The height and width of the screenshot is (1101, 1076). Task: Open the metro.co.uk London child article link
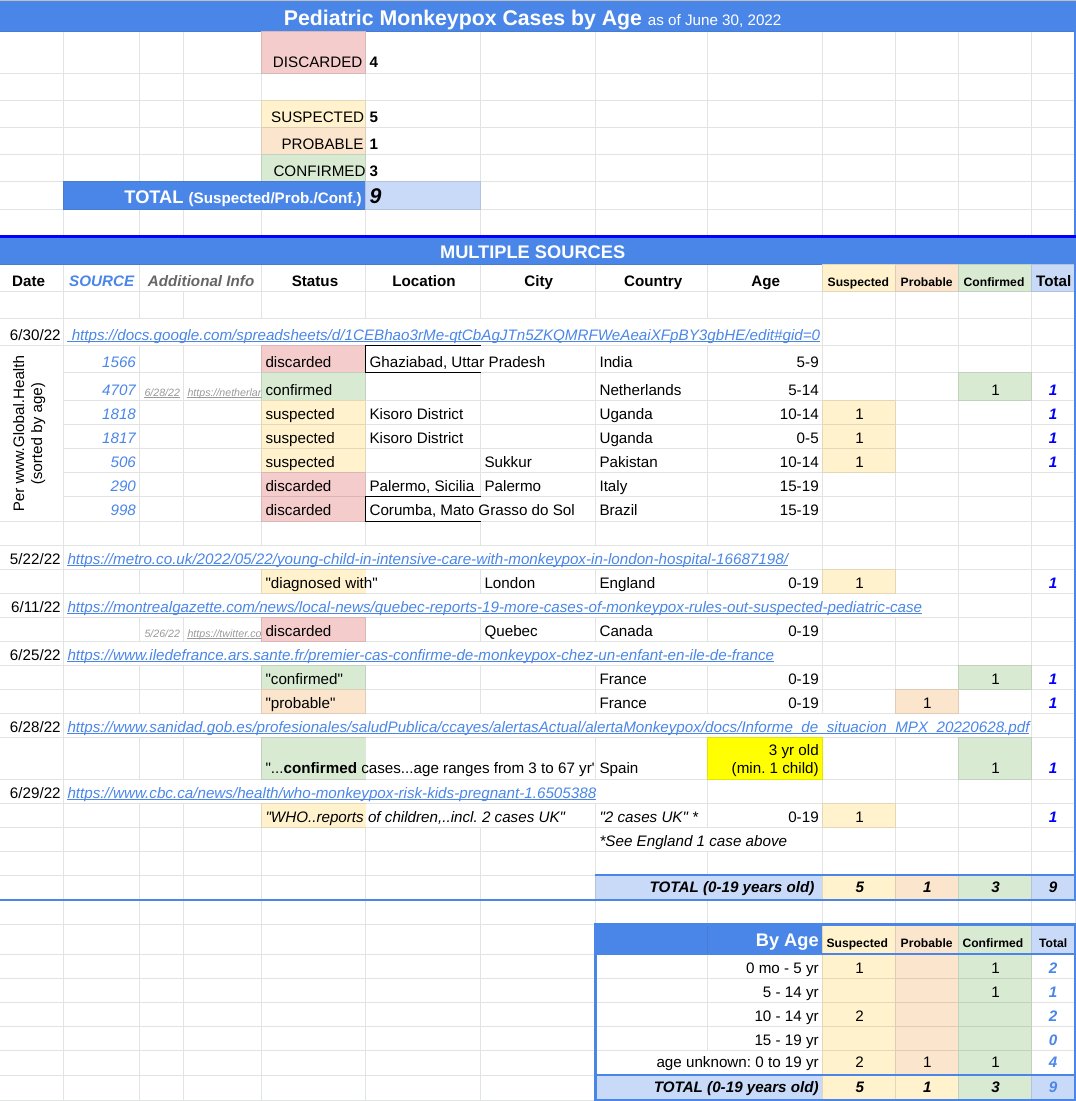click(x=428, y=559)
